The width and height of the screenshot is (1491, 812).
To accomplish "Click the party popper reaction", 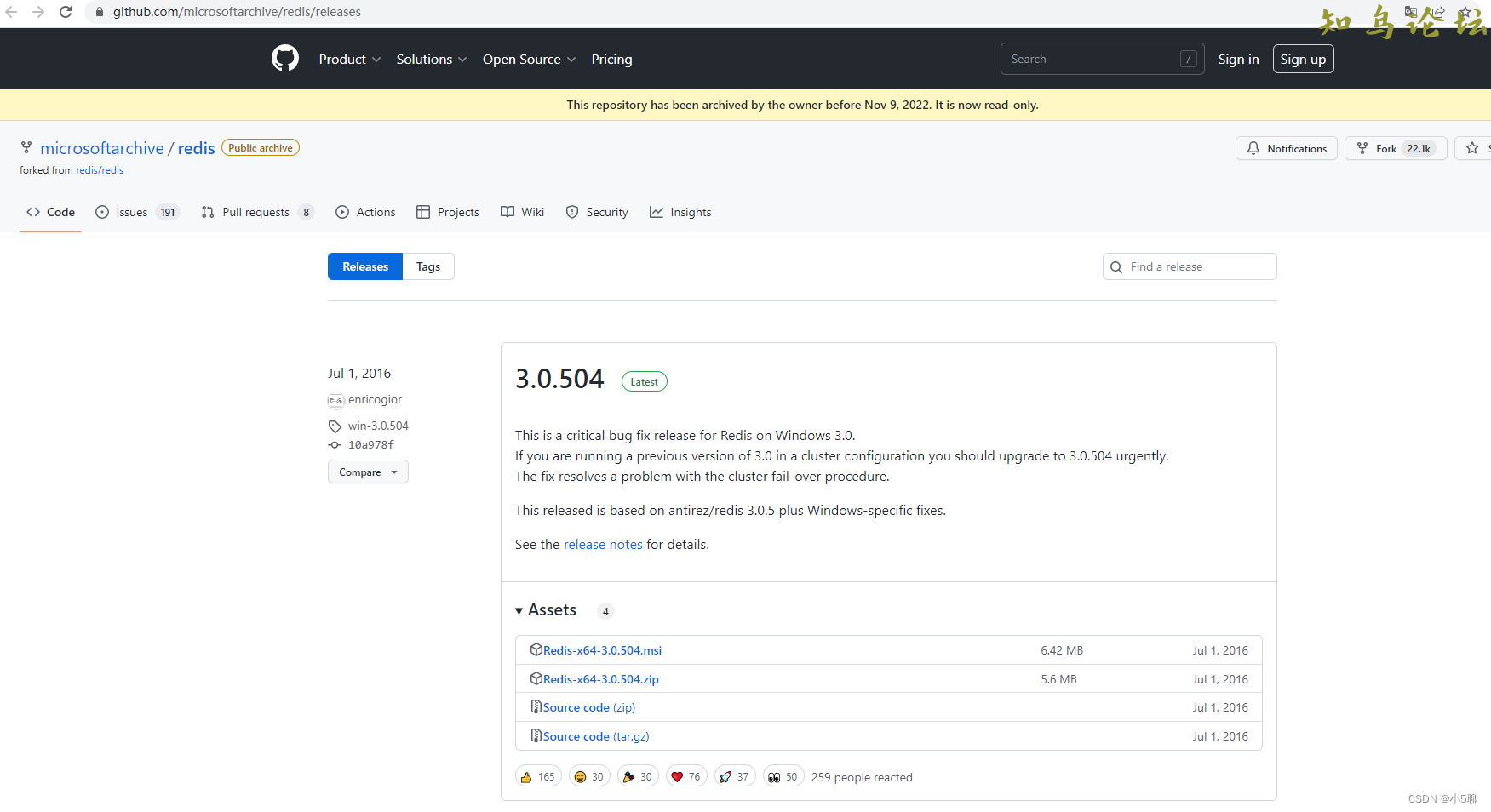I will tap(638, 776).
